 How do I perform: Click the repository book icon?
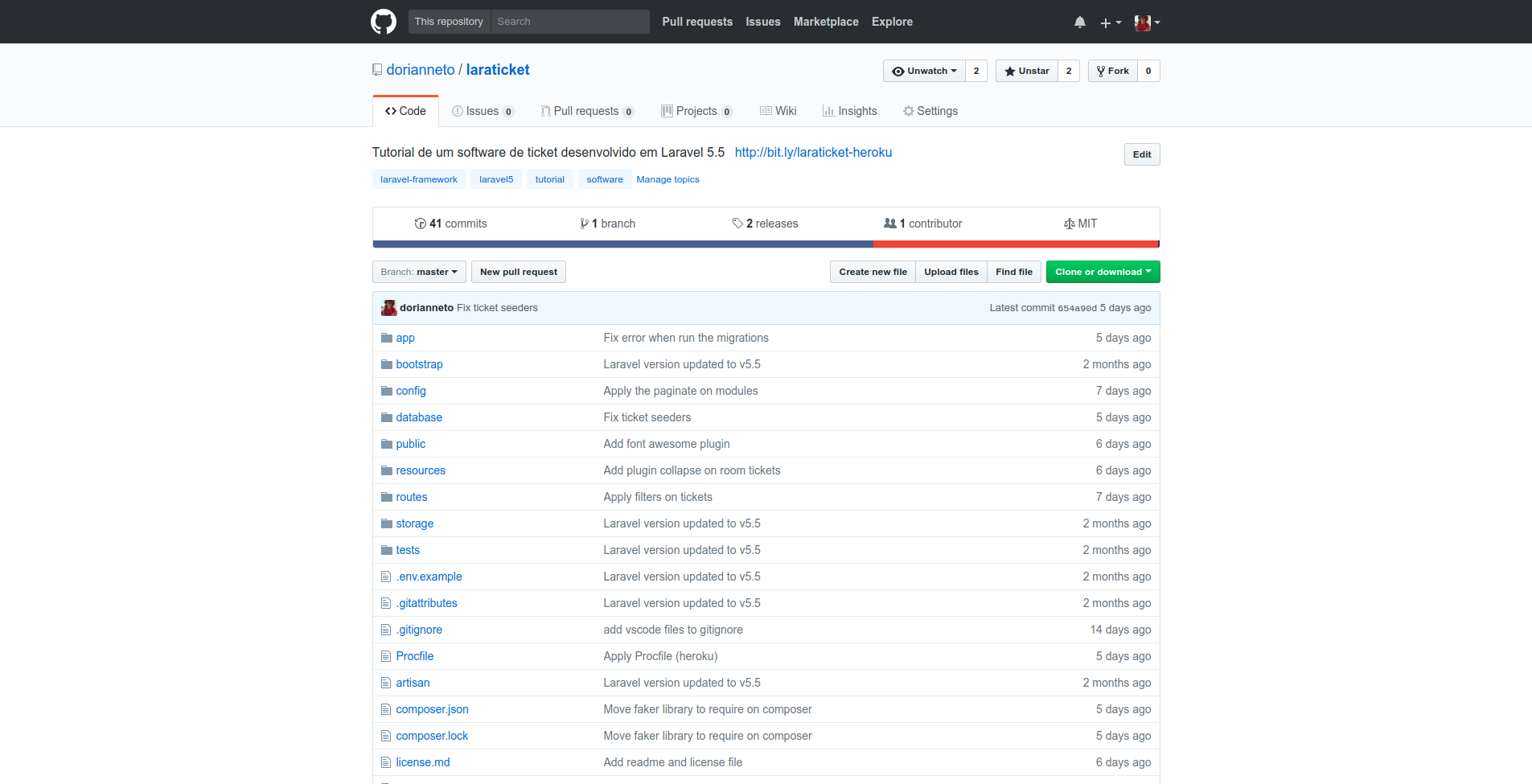[x=377, y=70]
